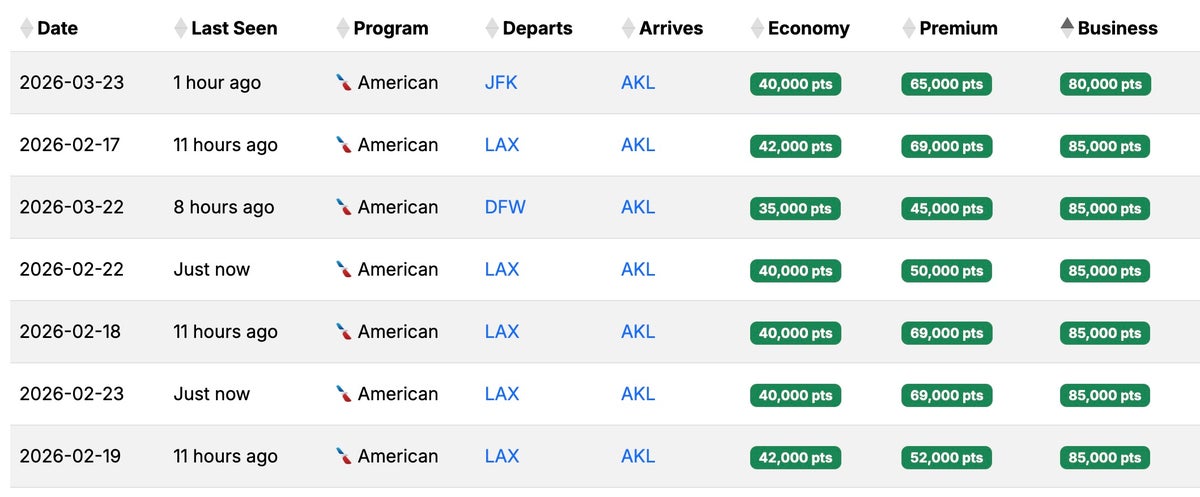Click the sort arrows beside Date header
The image size is (1200, 497).
(x=26, y=28)
